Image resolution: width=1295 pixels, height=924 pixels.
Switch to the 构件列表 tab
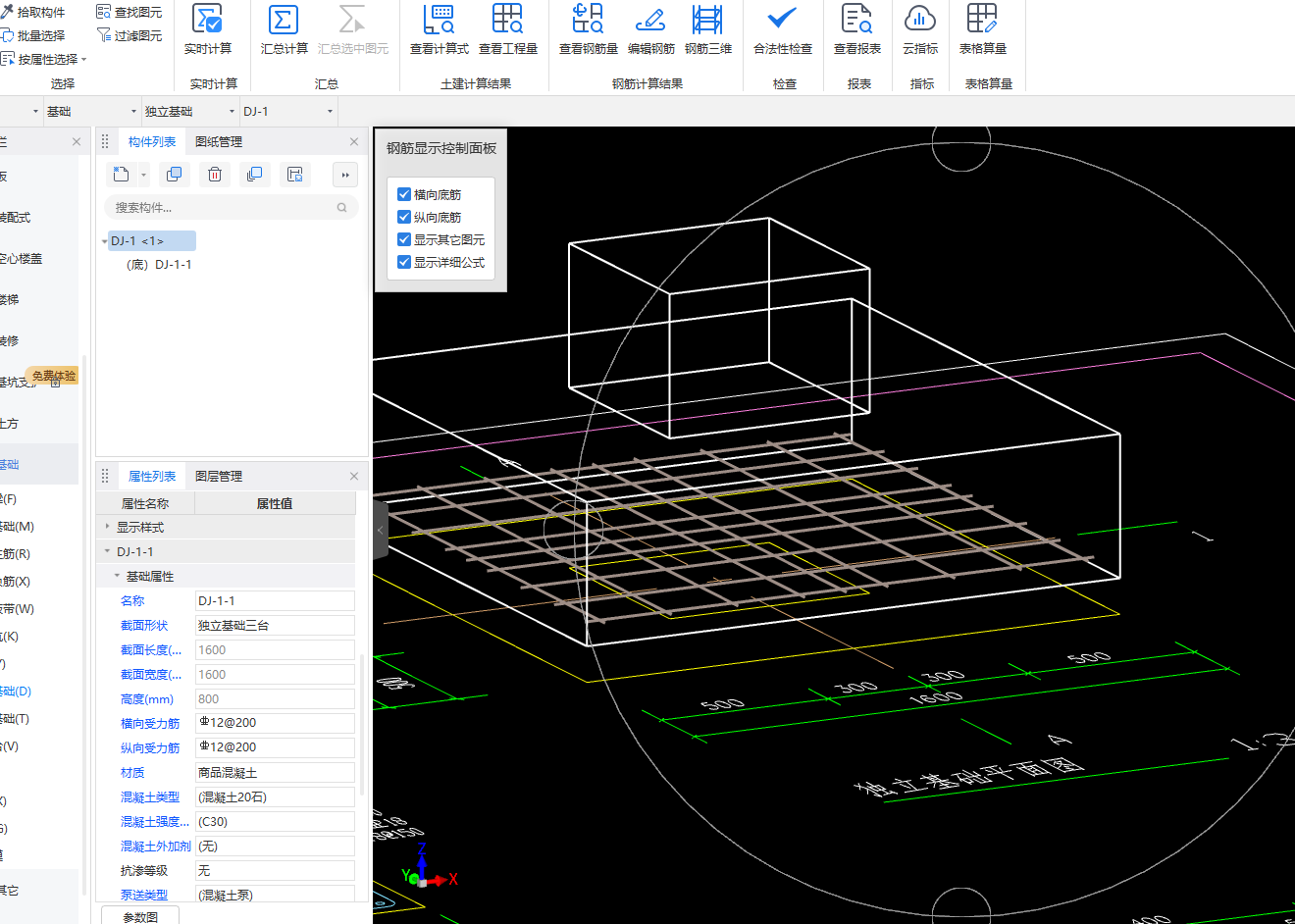(152, 142)
